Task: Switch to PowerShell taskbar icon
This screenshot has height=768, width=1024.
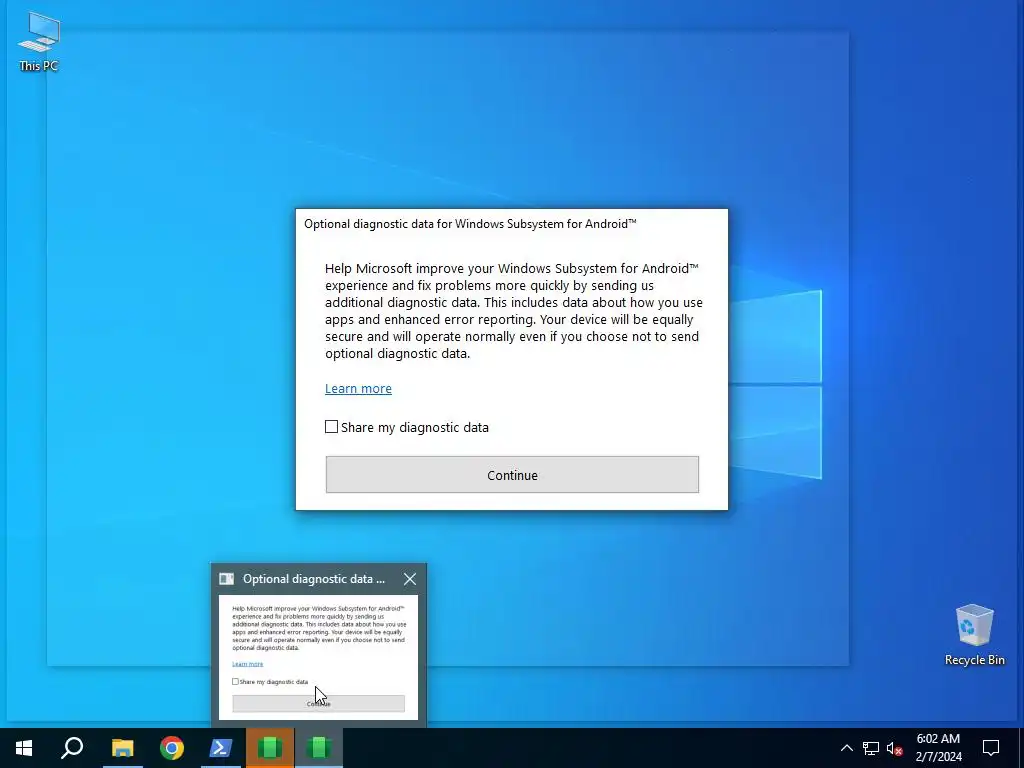Action: click(221, 748)
